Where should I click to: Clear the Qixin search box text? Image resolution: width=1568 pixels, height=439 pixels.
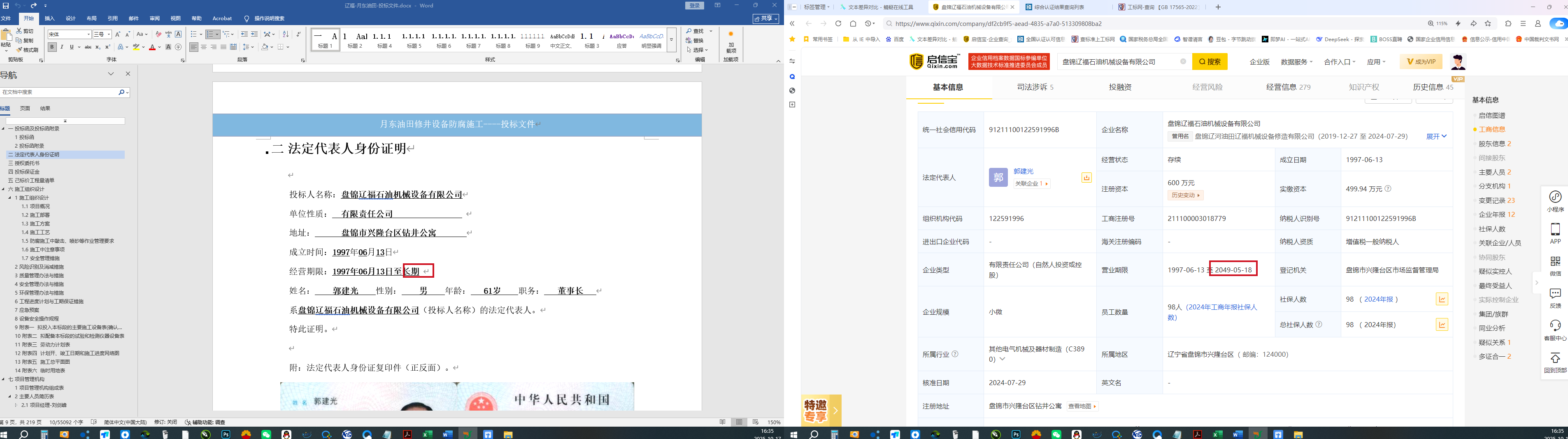(x=1183, y=61)
